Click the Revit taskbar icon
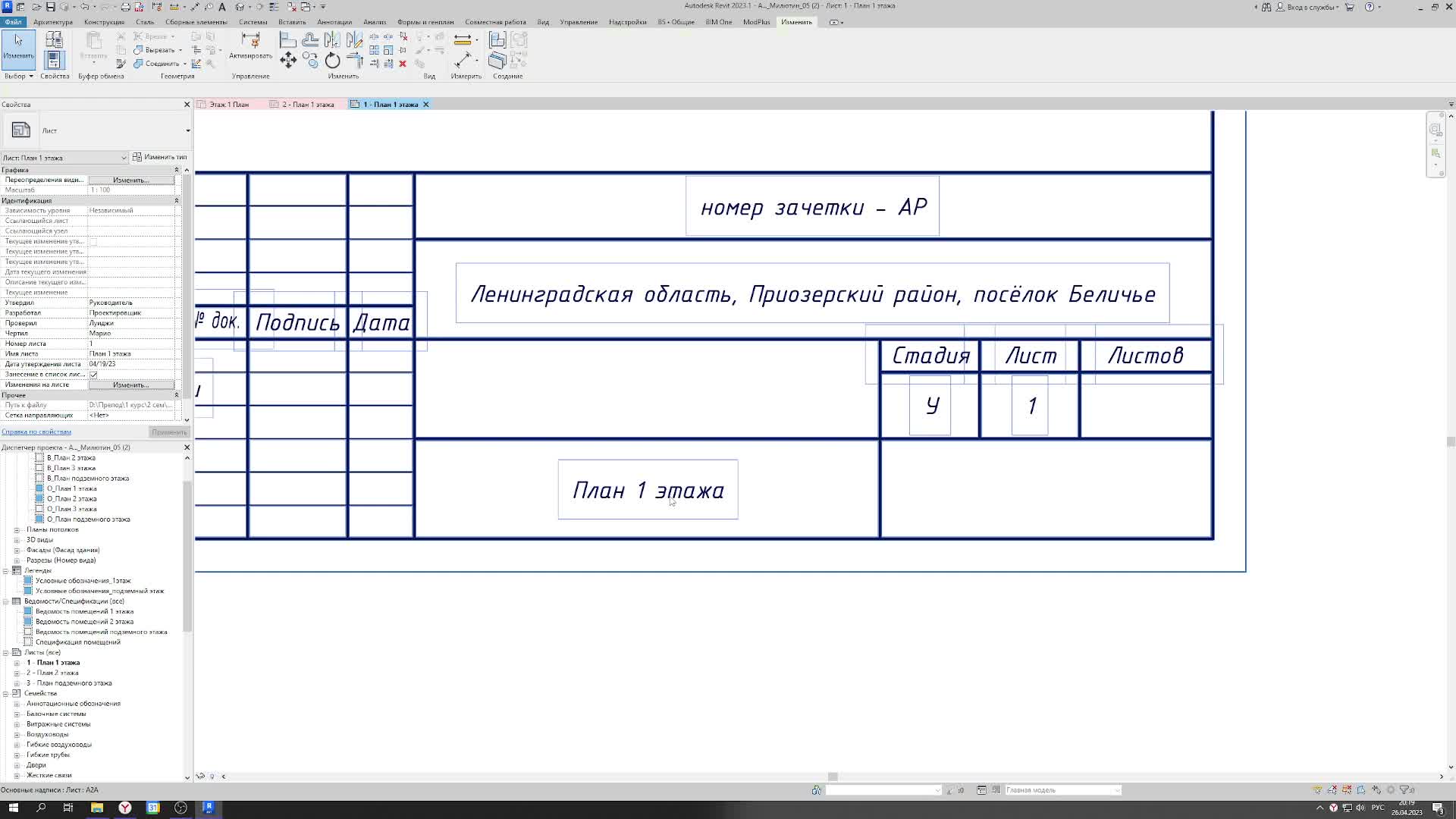 [209, 808]
